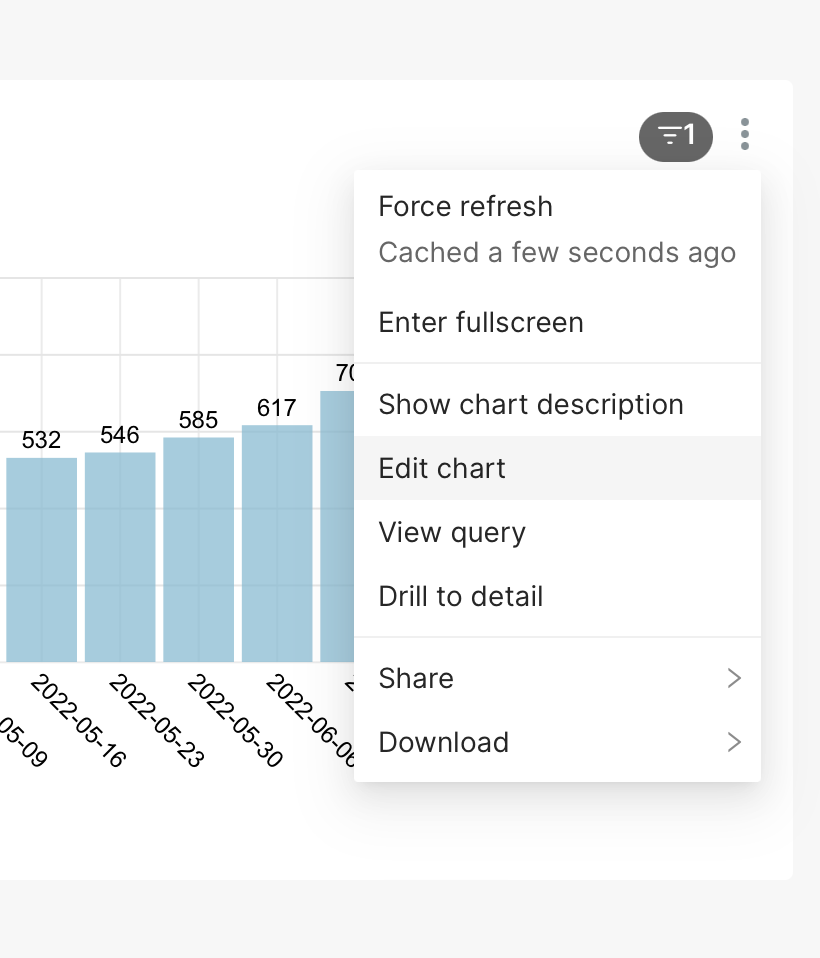Screen dimensions: 820x958
Task: Click the cache timestamp text
Action: point(556,253)
